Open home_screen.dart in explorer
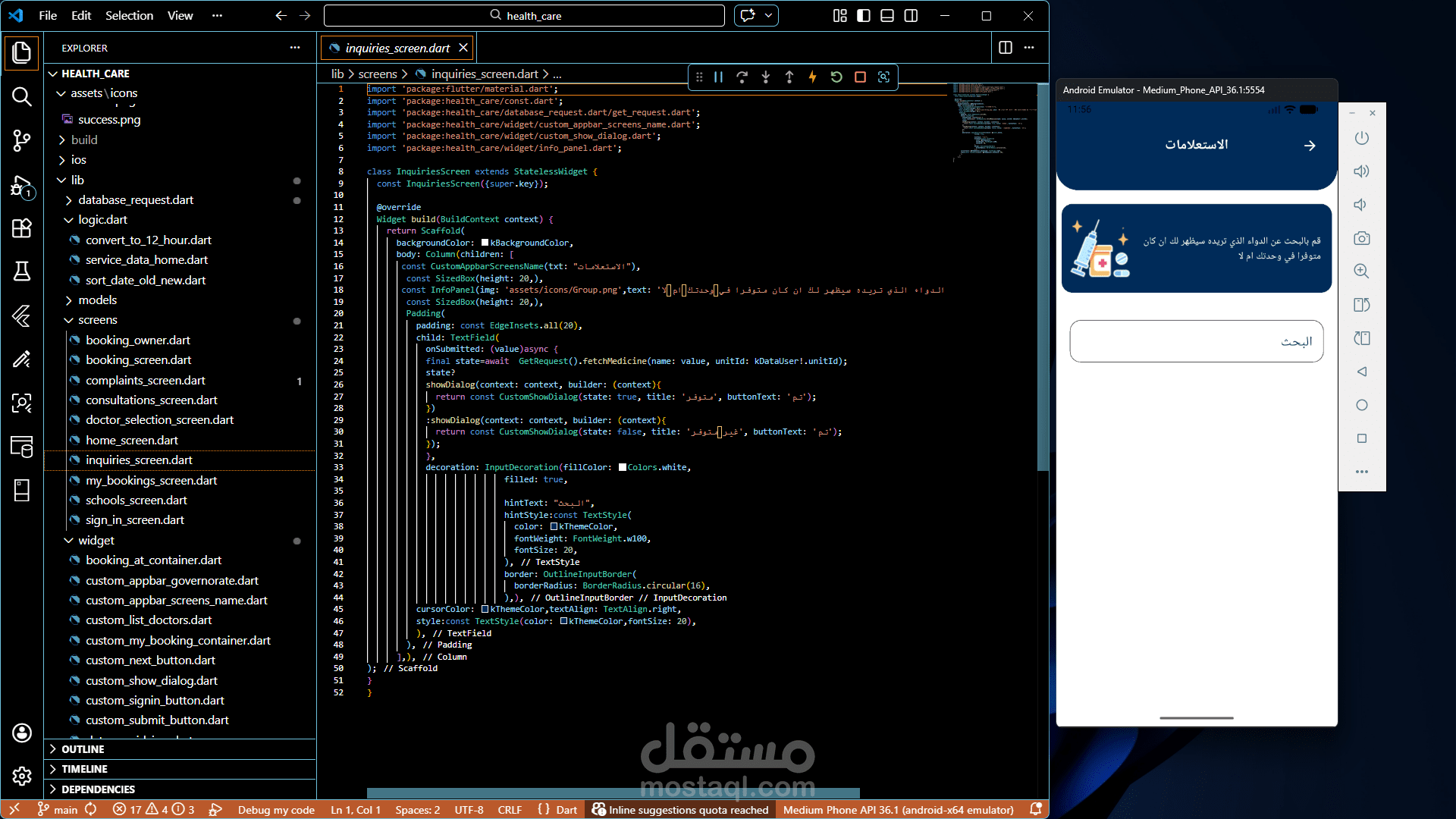Viewport: 1456px width, 819px height. pyautogui.click(x=132, y=440)
